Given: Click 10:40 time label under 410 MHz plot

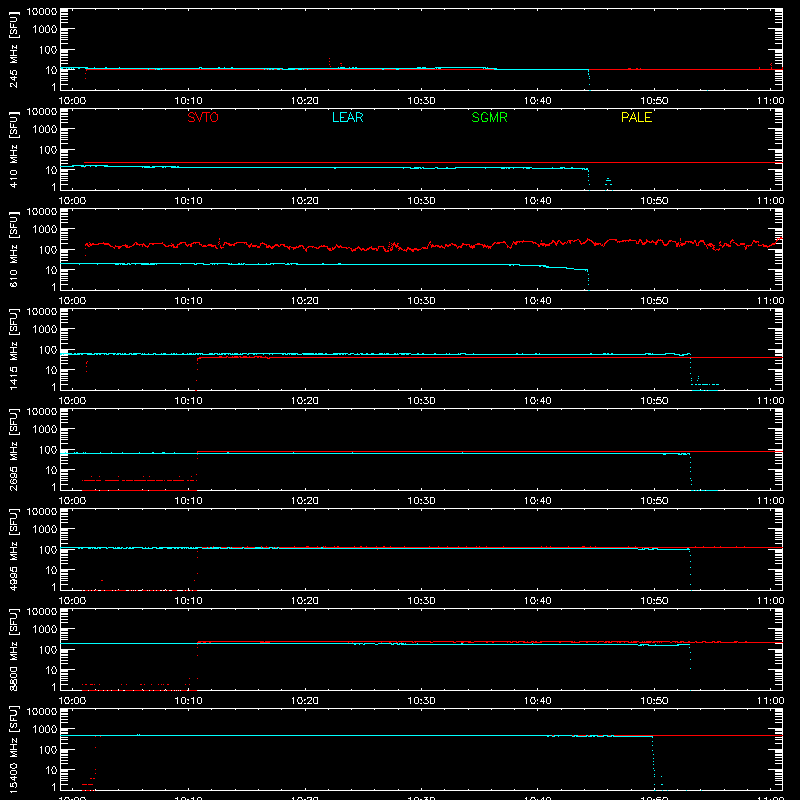Looking at the screenshot, I should 538,201.
